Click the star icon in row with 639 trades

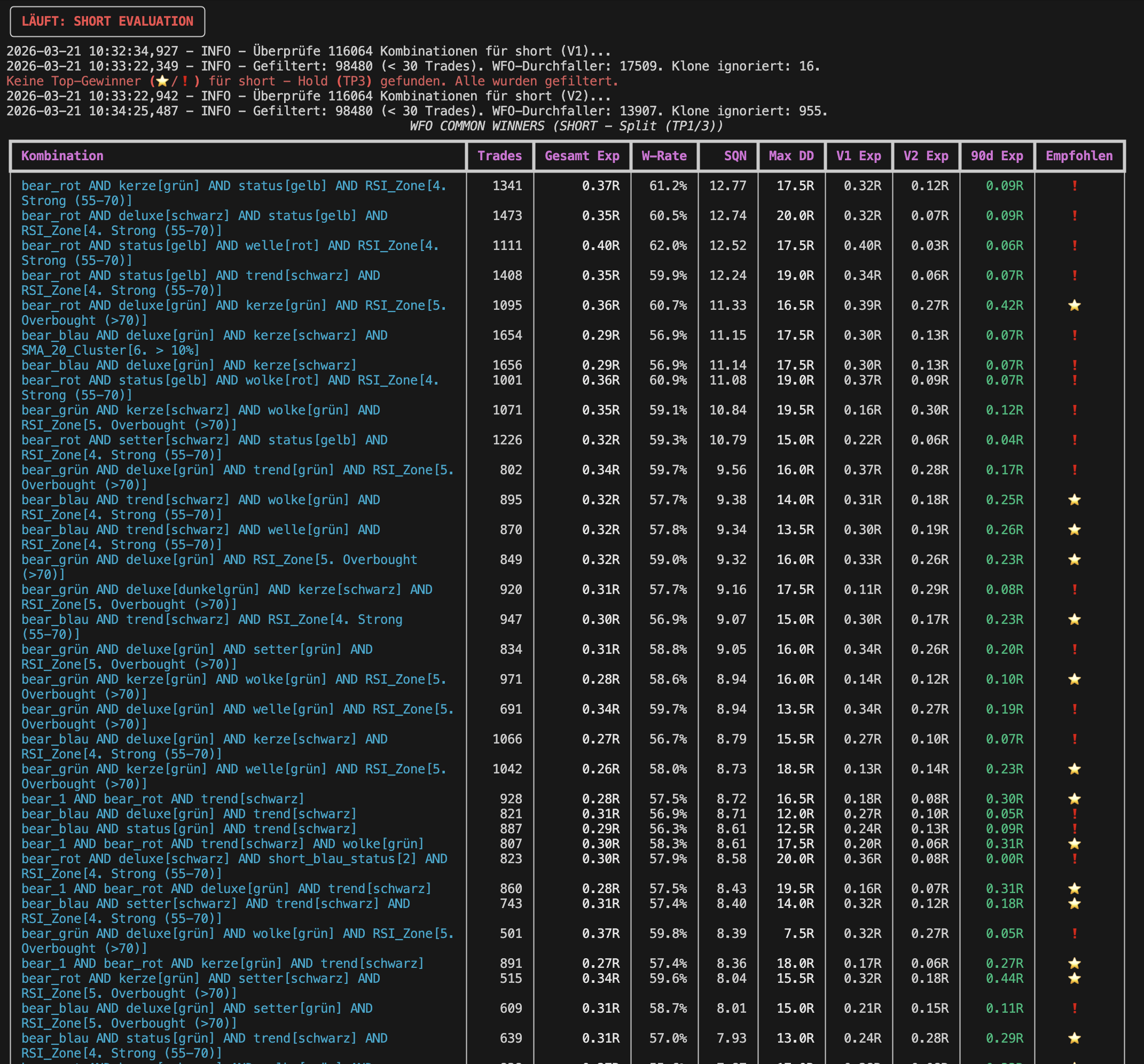1074,1038
